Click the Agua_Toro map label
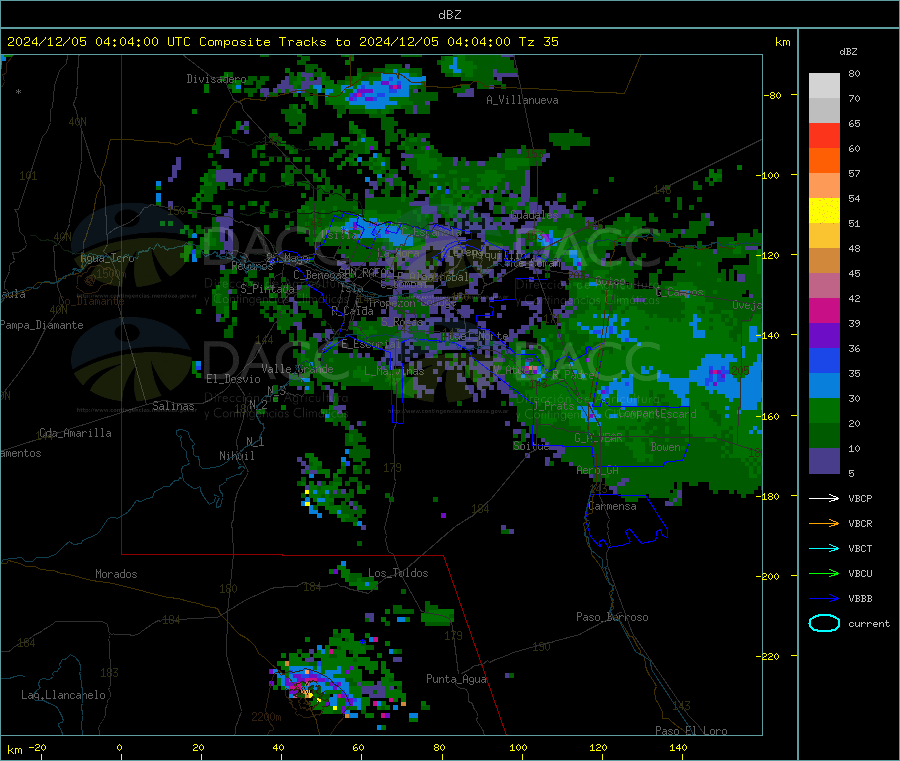 click(x=107, y=258)
